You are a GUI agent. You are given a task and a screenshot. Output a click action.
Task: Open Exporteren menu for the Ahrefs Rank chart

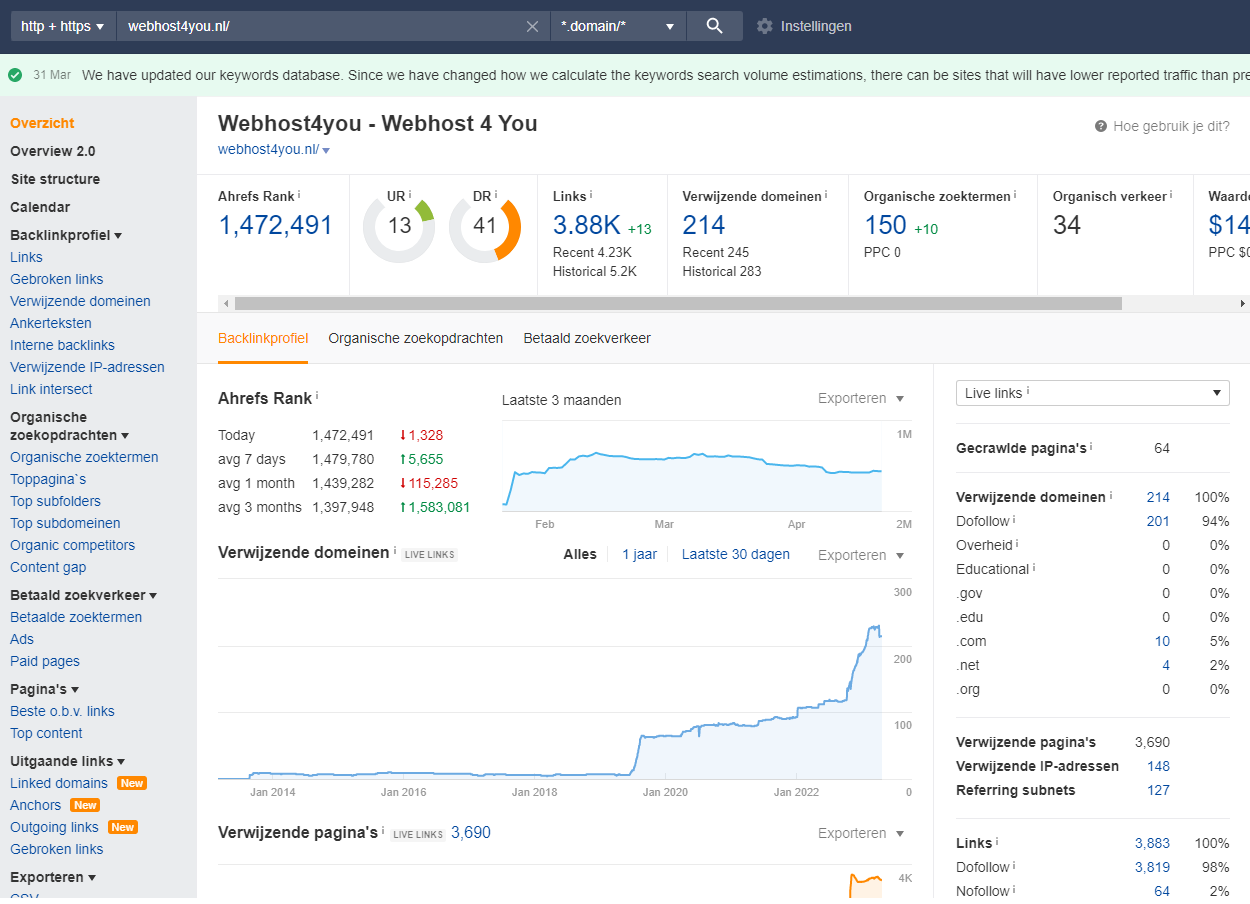tap(861, 398)
